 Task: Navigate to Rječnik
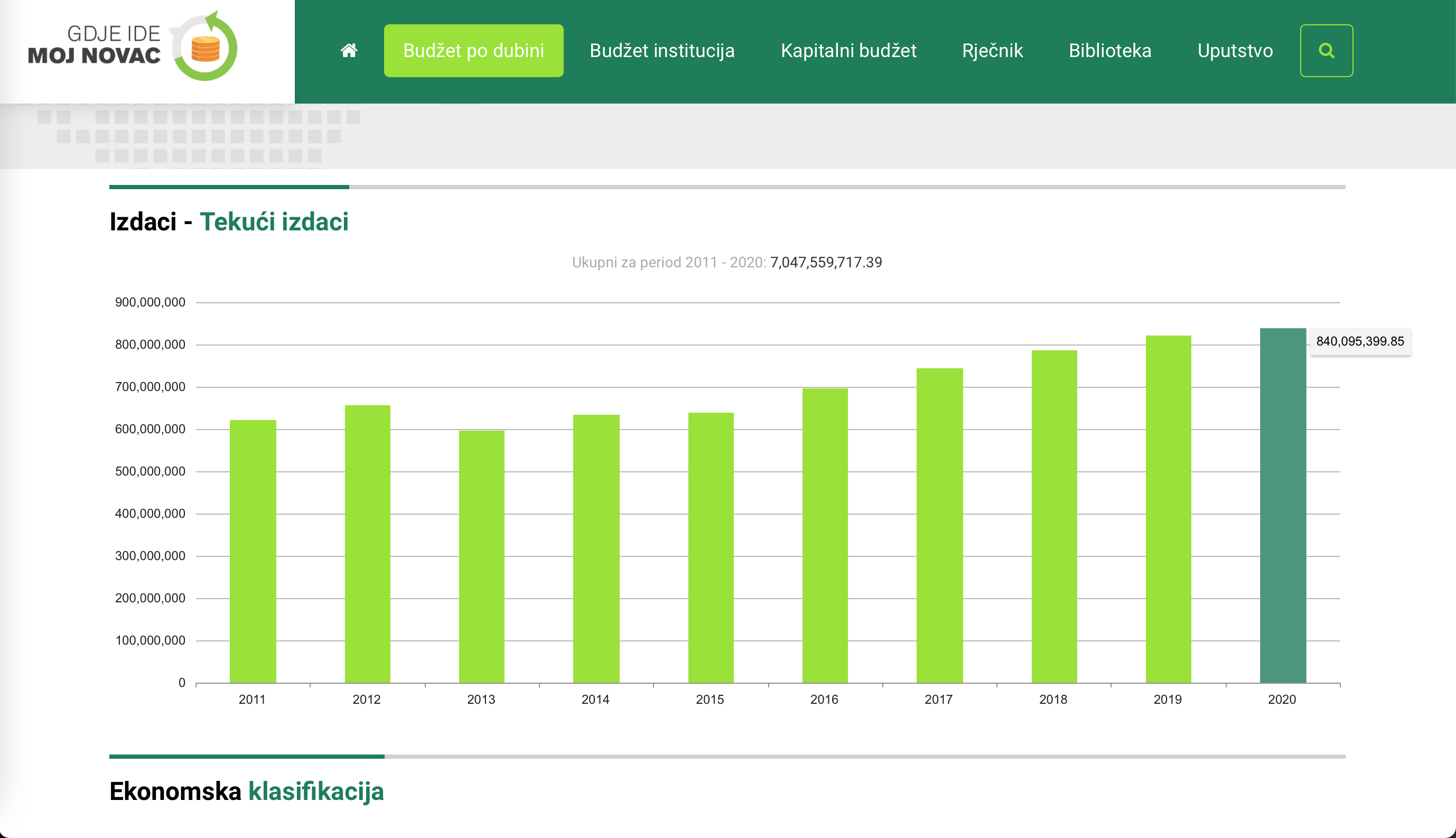(x=992, y=51)
